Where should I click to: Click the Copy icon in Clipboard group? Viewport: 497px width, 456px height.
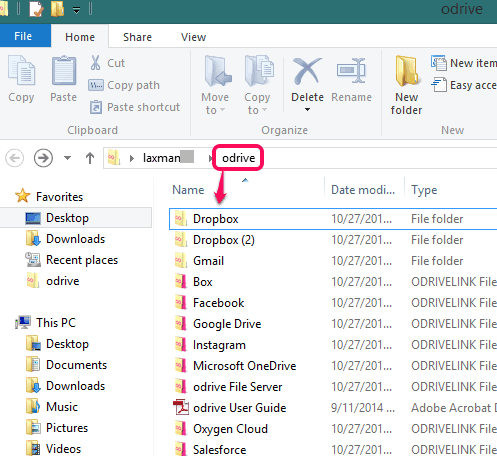click(x=21, y=71)
